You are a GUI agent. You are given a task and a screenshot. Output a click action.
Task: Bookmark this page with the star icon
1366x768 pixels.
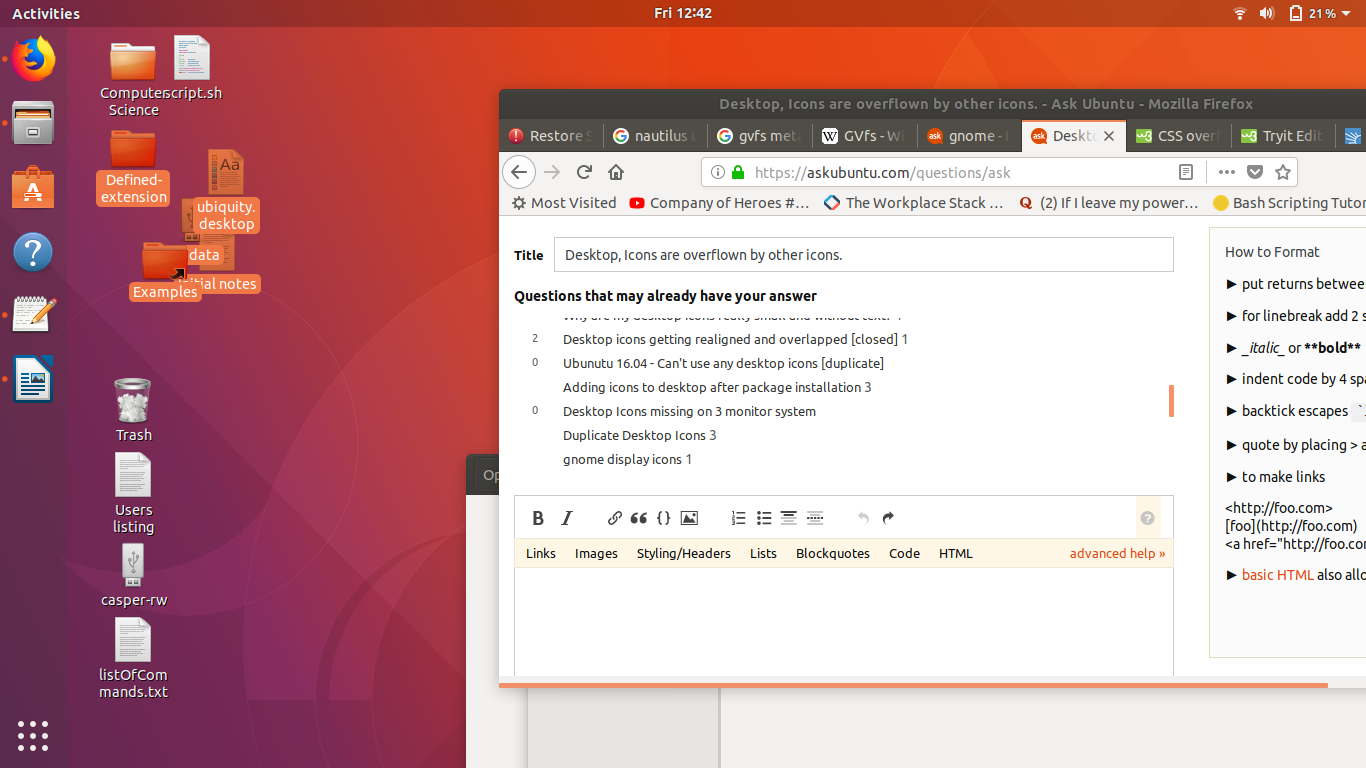tap(1283, 172)
